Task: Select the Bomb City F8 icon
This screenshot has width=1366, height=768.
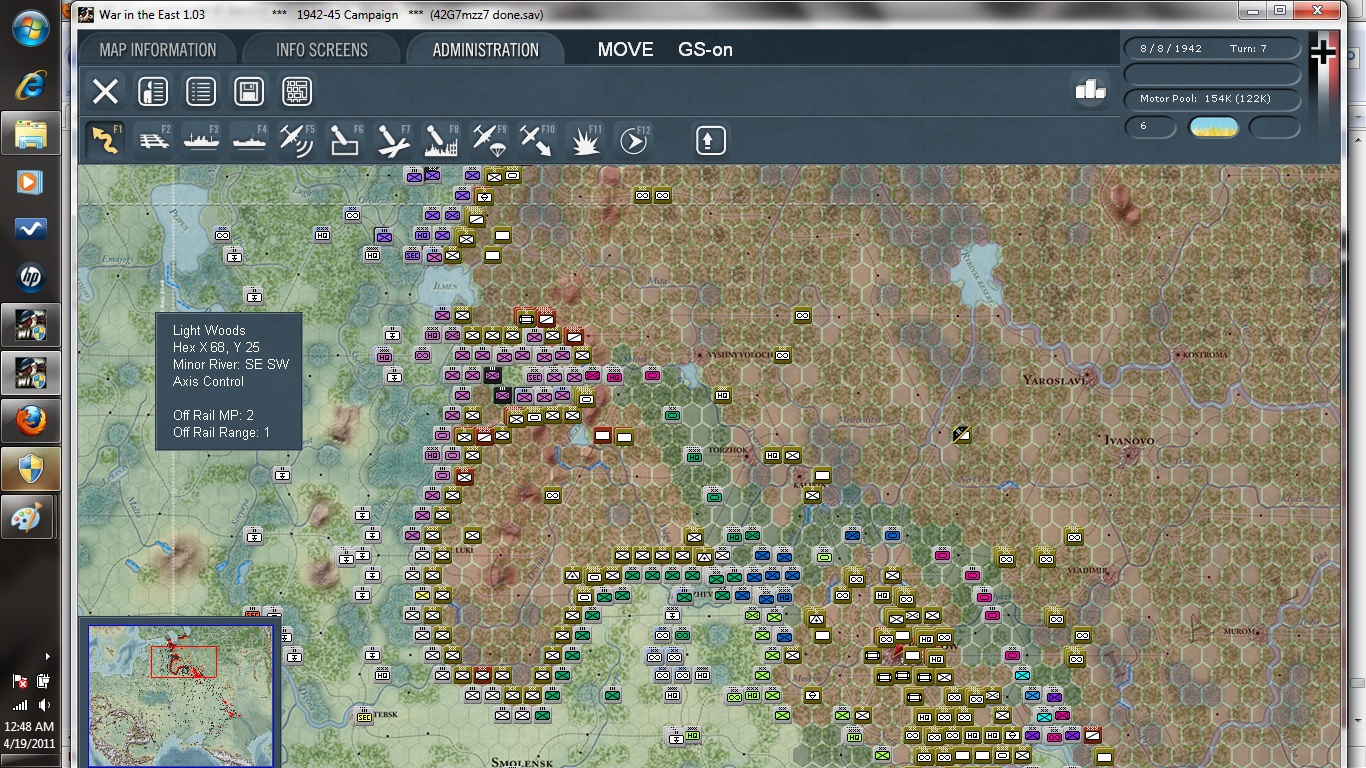Action: tap(441, 141)
